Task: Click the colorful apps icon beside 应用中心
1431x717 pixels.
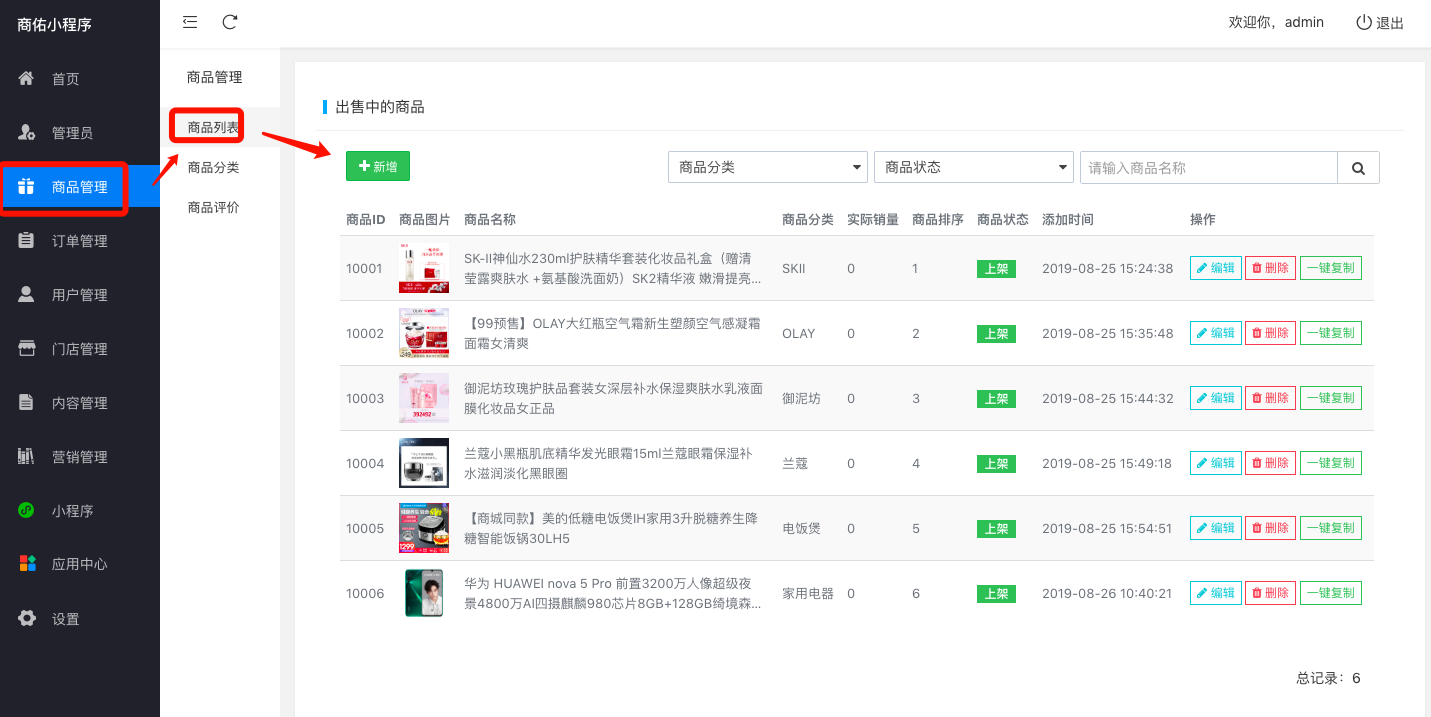Action: pos(27,564)
